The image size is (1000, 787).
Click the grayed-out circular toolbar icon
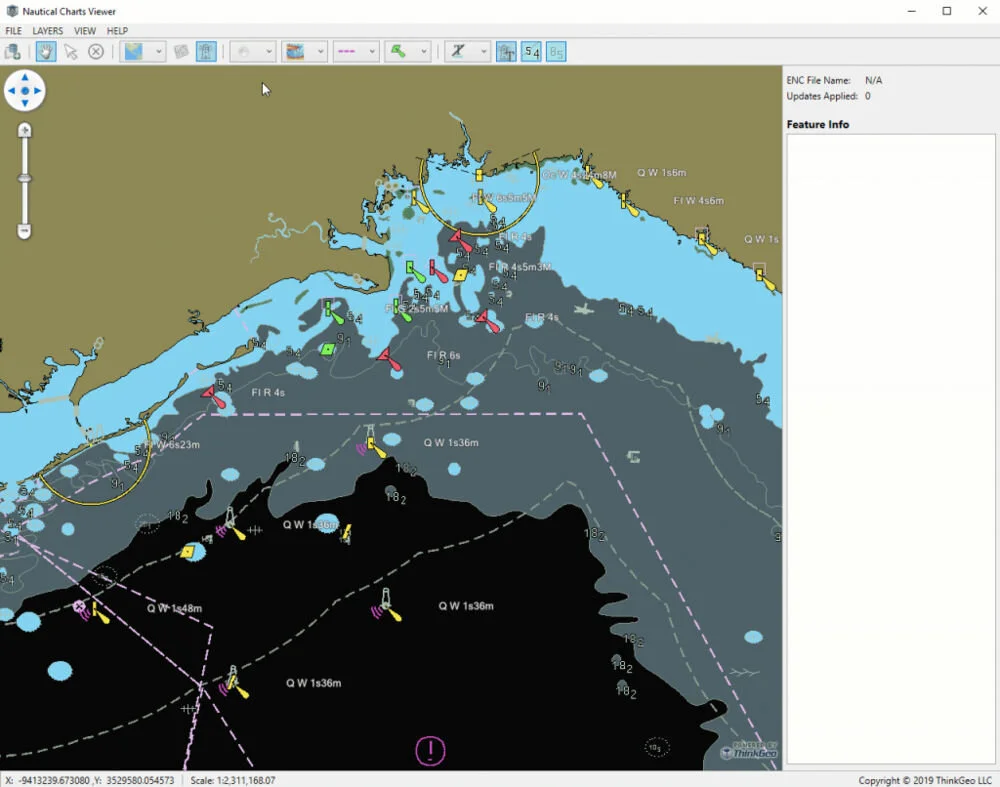(244, 52)
